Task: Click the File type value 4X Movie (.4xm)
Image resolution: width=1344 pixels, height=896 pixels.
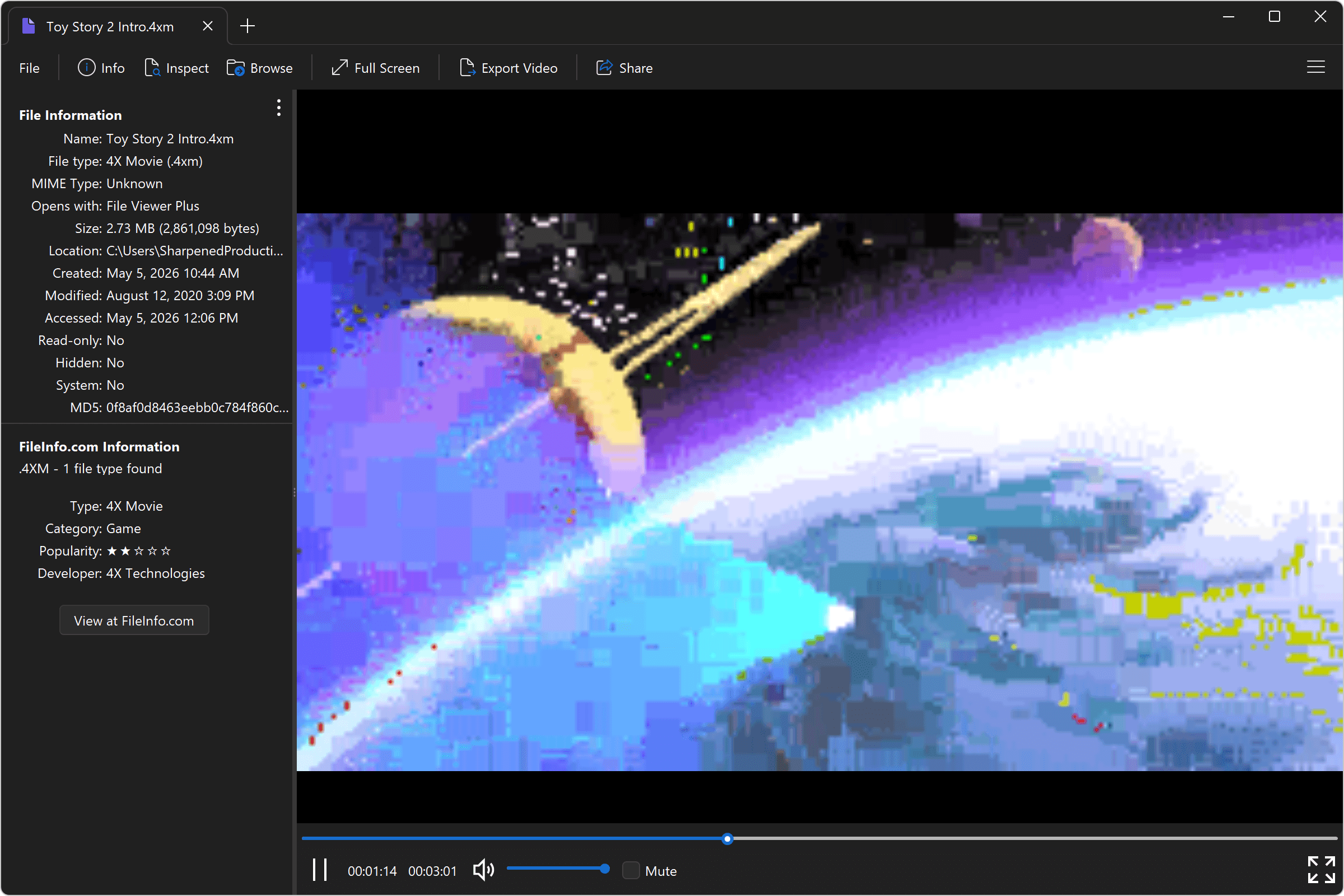Action: [x=155, y=161]
